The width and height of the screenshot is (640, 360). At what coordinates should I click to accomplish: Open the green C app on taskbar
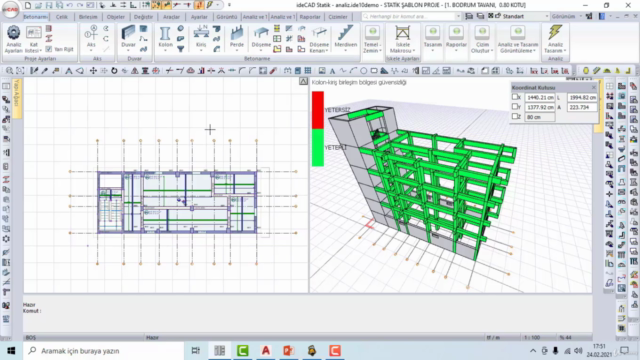242,351
